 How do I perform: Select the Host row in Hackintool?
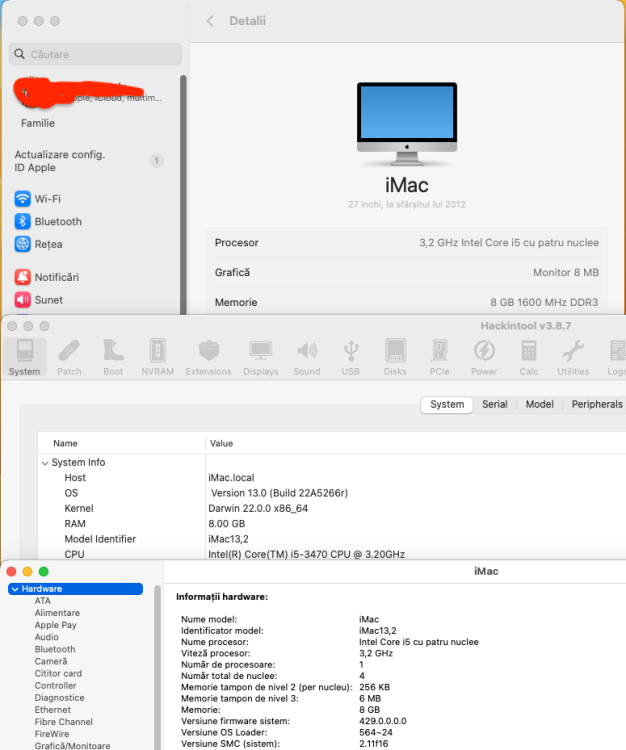click(x=331, y=477)
